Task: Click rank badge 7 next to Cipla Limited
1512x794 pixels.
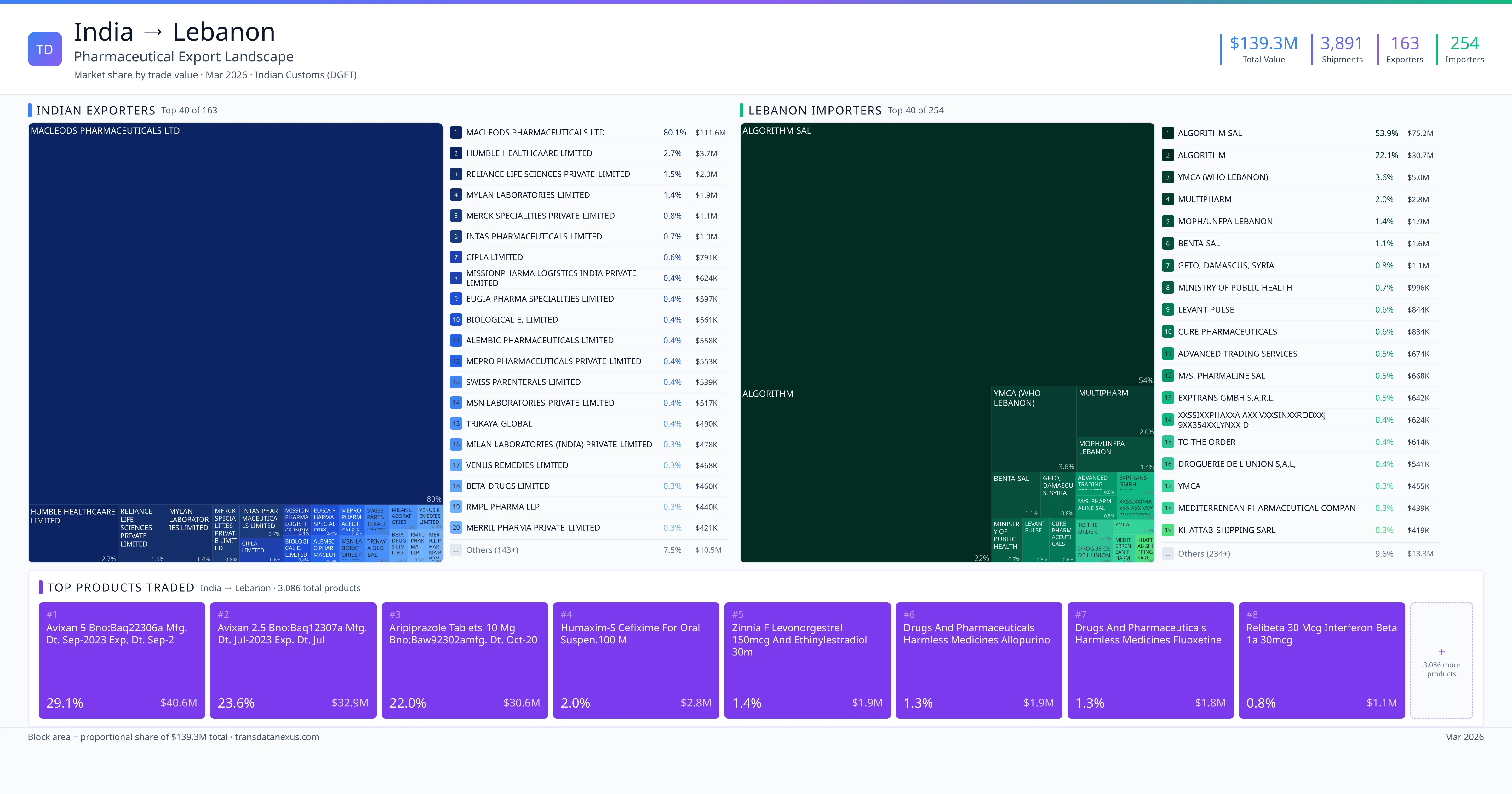Action: 456,257
